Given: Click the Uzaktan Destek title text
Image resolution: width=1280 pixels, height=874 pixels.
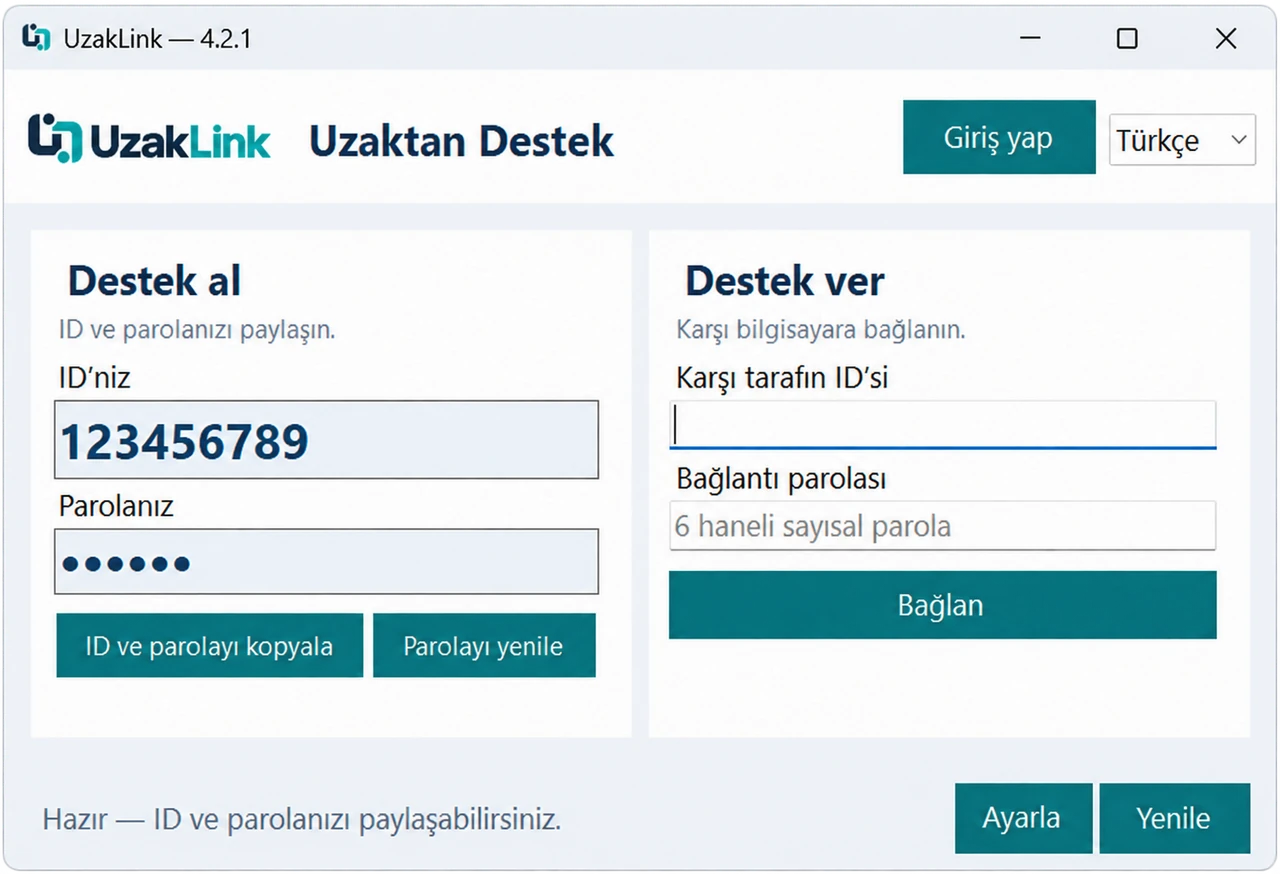Looking at the screenshot, I should point(461,141).
